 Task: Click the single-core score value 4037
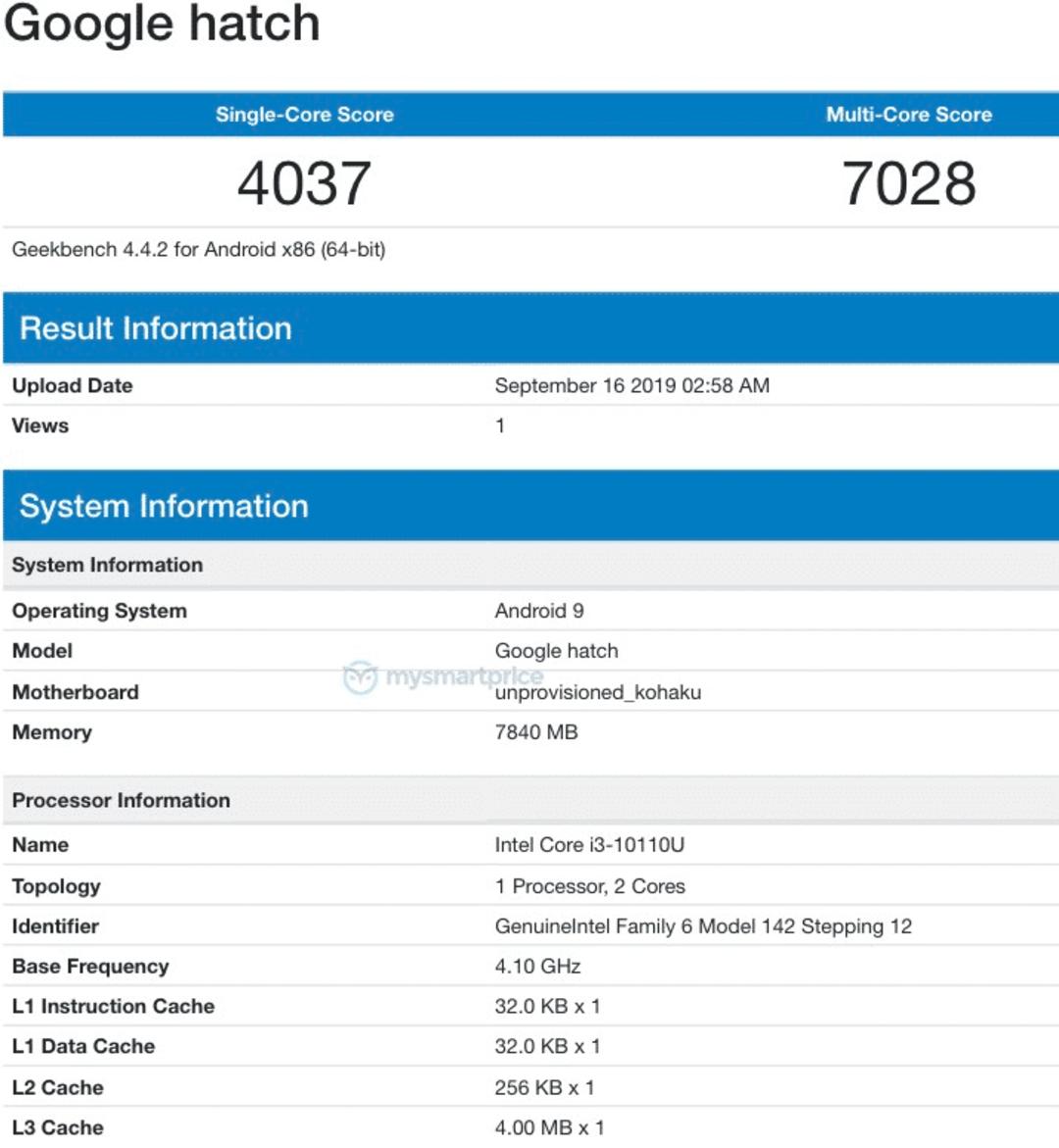(304, 183)
